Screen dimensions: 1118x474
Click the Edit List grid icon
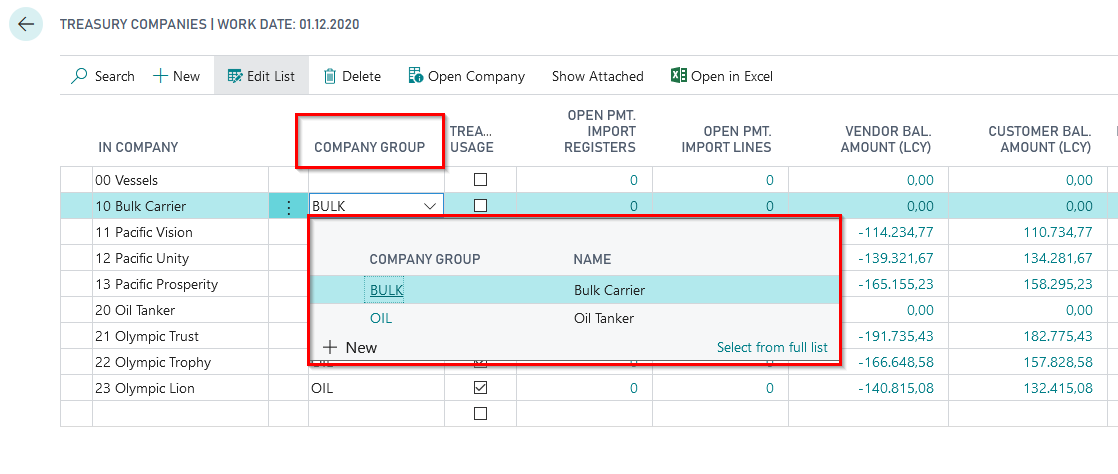[235, 76]
